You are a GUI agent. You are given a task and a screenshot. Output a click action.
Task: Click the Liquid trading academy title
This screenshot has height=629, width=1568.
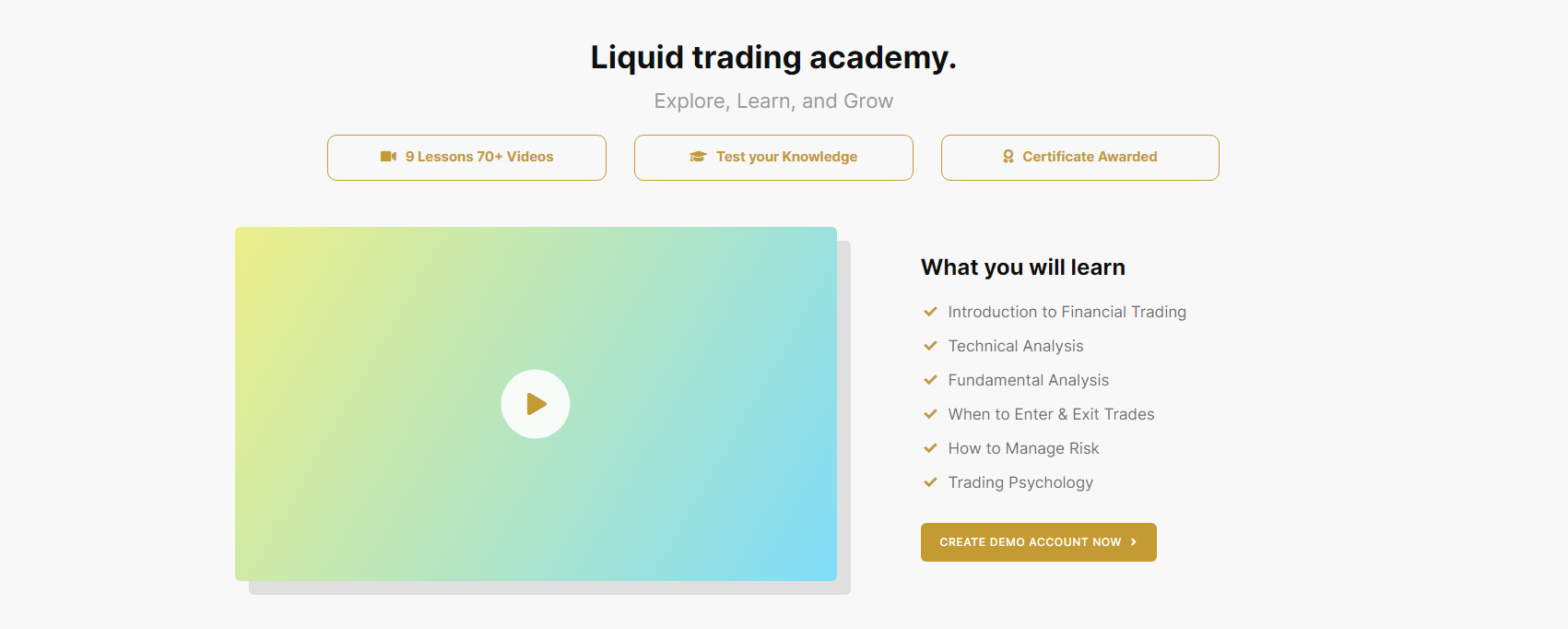coord(772,57)
